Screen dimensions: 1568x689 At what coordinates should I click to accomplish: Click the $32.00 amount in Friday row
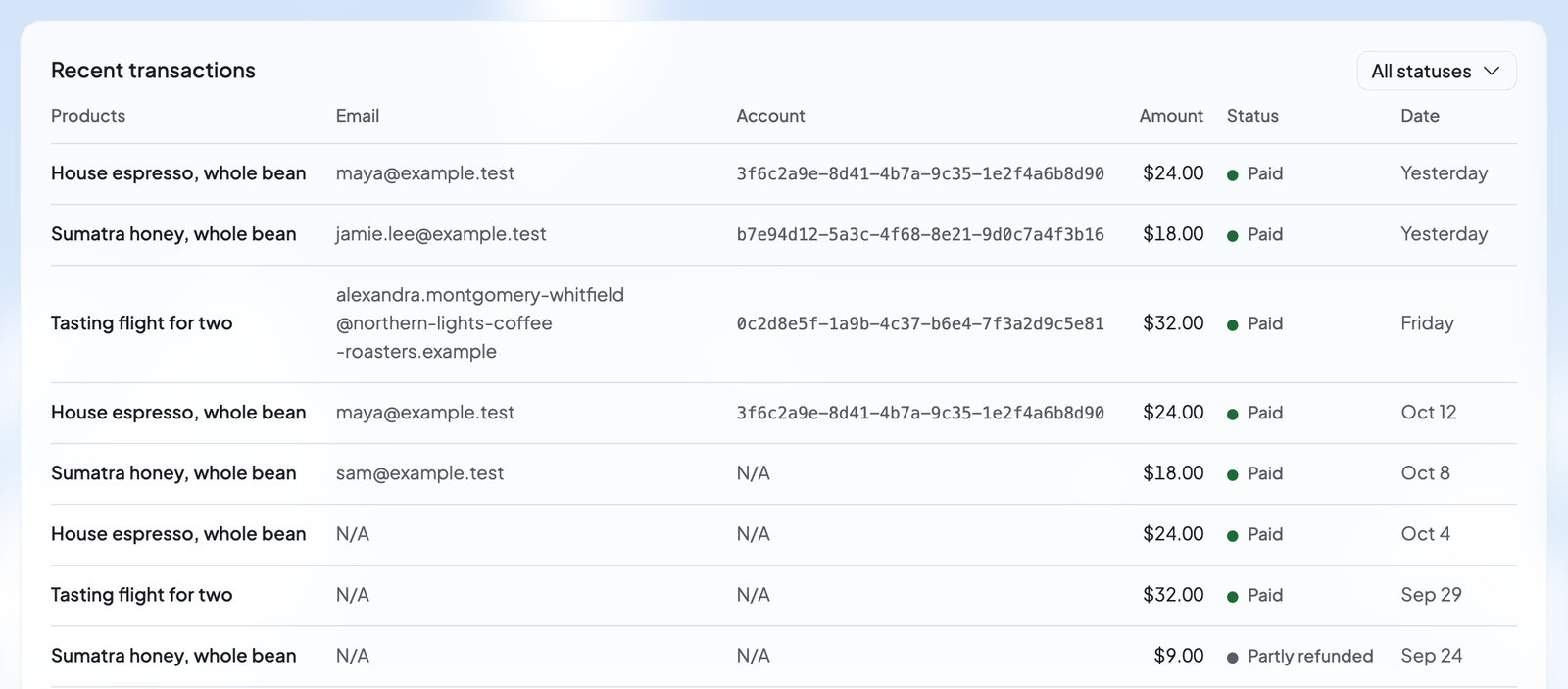pyautogui.click(x=1173, y=323)
